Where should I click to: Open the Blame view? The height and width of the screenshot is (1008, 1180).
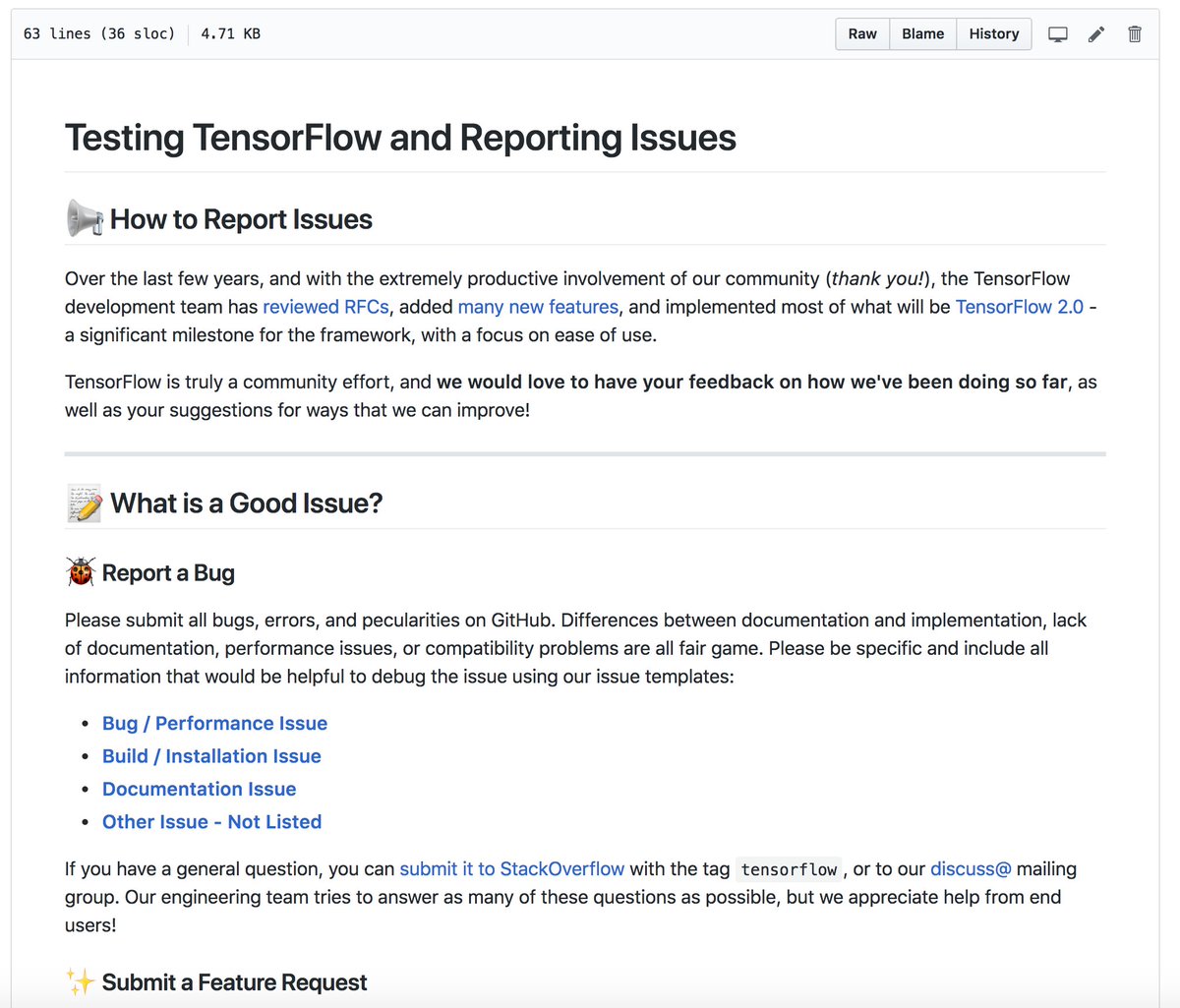click(x=923, y=33)
